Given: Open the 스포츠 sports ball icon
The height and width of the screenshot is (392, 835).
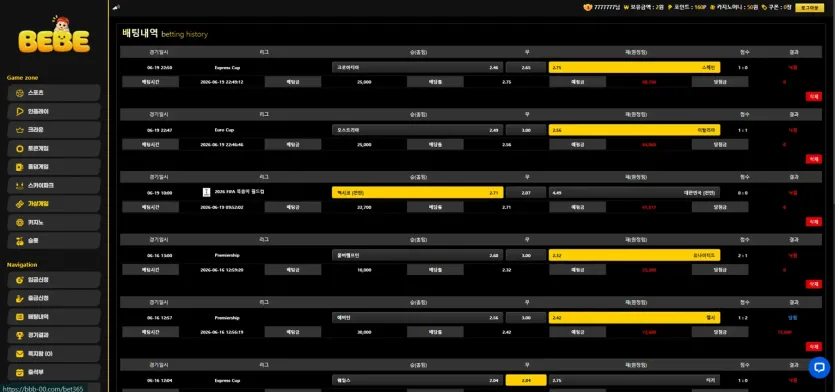Looking at the screenshot, I should [20, 93].
